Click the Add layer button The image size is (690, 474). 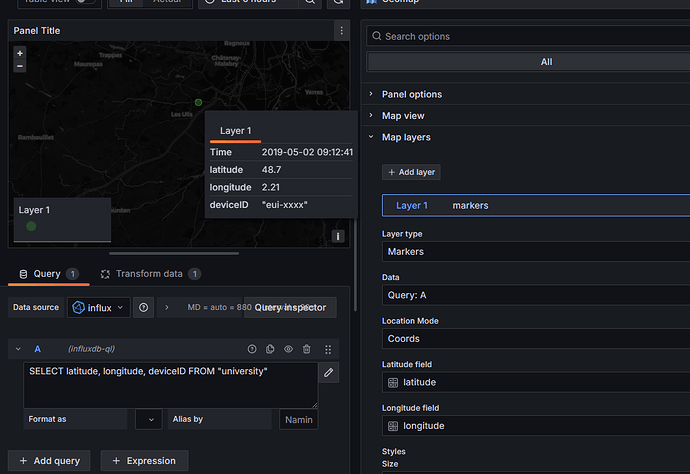[411, 172]
